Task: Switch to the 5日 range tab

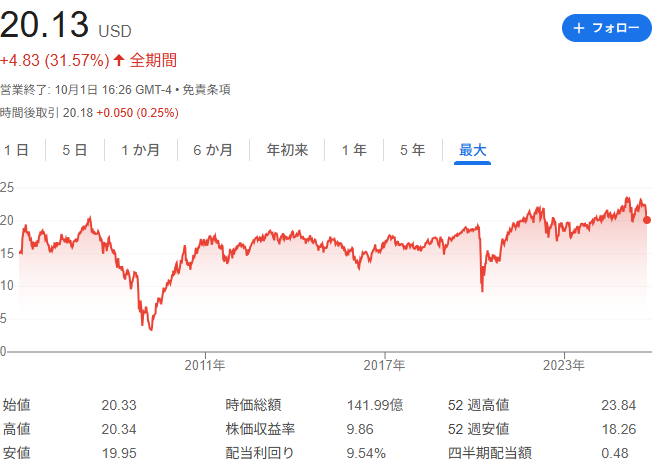Action: pyautogui.click(x=75, y=150)
